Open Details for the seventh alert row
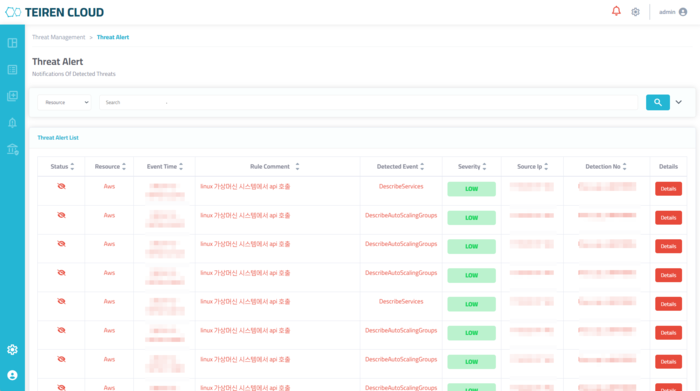The width and height of the screenshot is (700, 391). [x=668, y=362]
